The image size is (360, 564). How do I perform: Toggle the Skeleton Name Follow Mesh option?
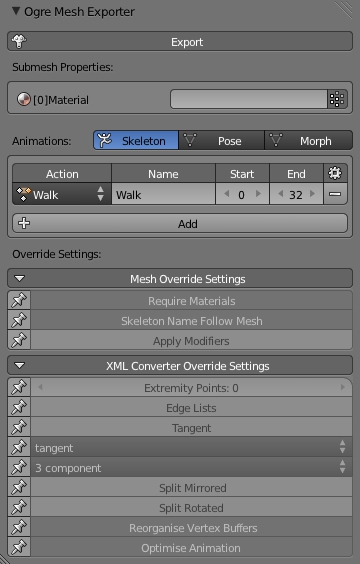[191, 320]
